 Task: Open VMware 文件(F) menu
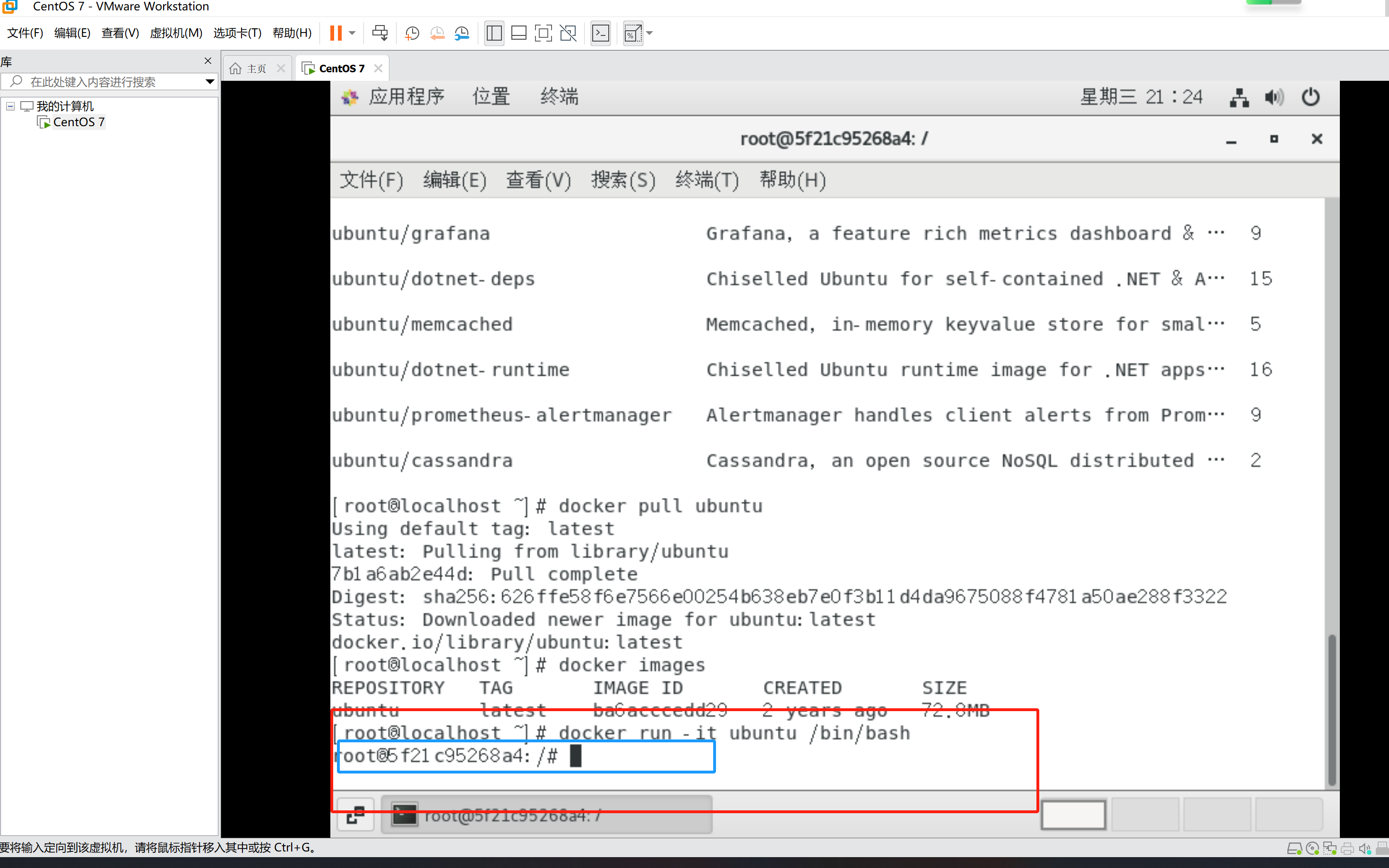pos(25,33)
